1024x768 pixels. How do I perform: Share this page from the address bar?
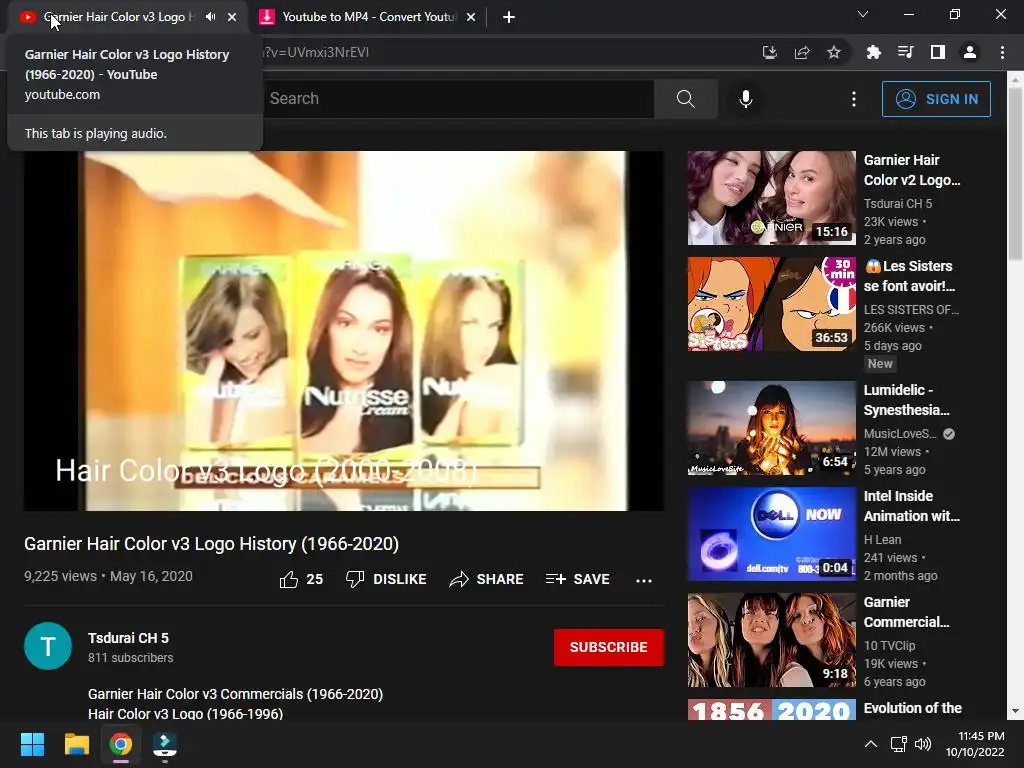click(802, 52)
